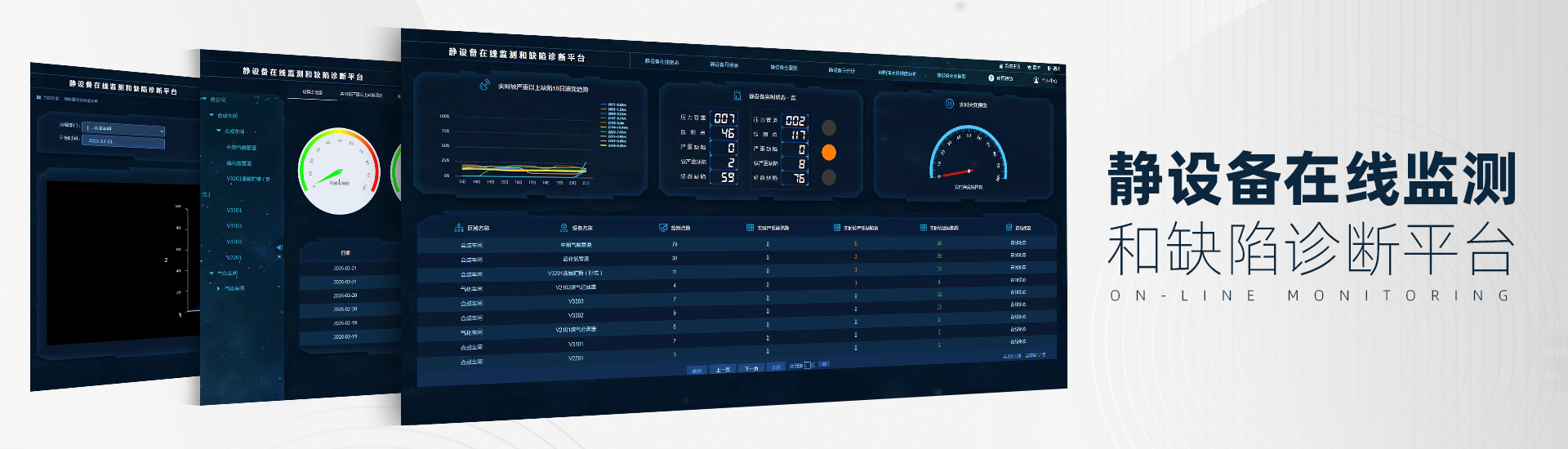Go to next page 下一页
1568x449 pixels.
(751, 369)
